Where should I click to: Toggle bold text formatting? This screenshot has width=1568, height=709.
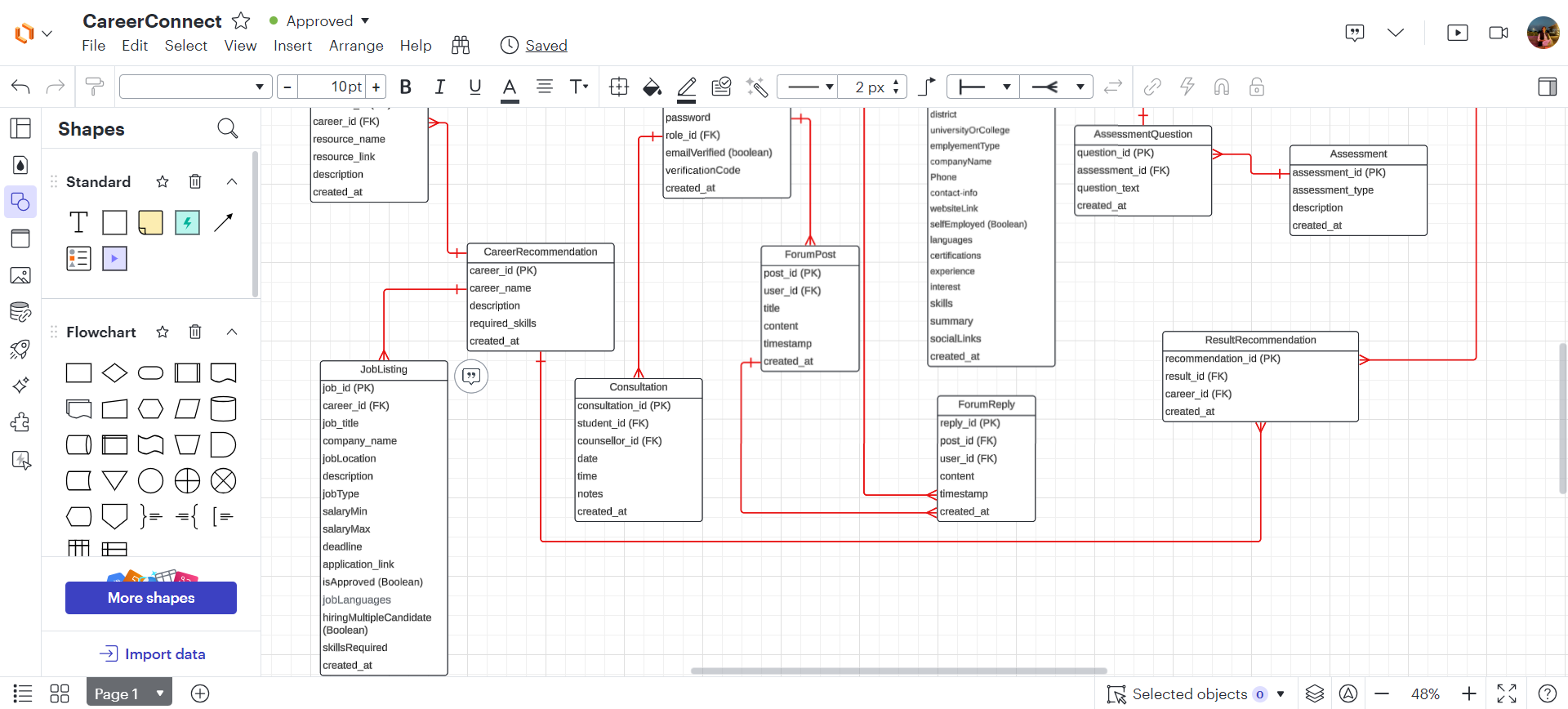(x=405, y=87)
